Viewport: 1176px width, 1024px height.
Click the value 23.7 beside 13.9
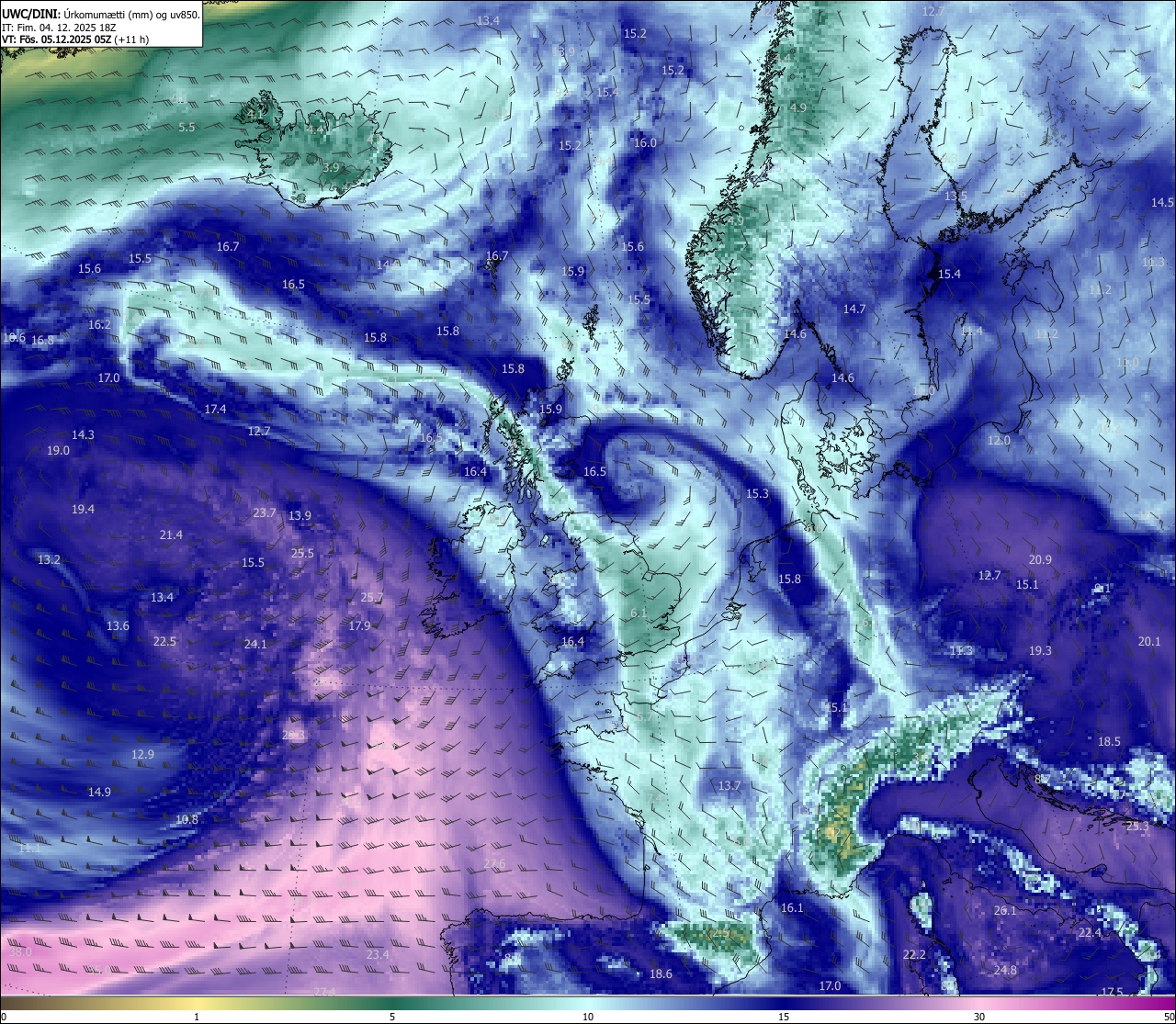[265, 513]
